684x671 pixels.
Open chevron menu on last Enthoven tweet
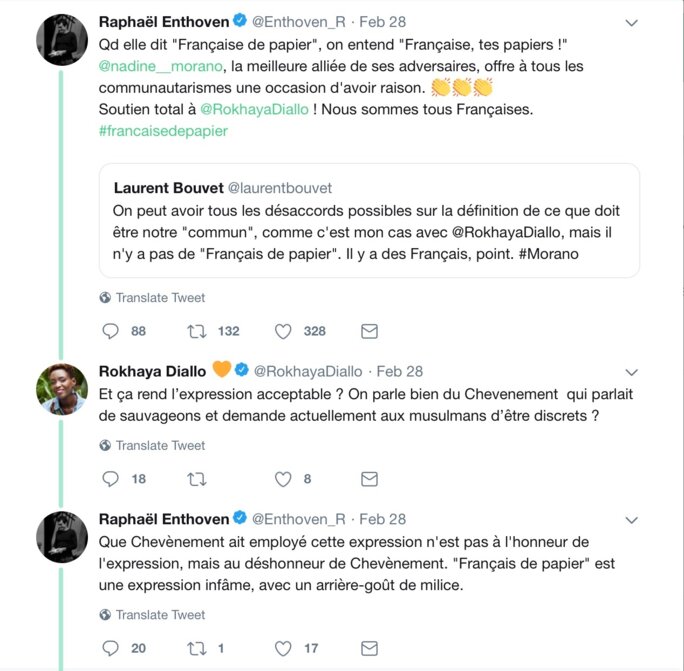point(631,520)
